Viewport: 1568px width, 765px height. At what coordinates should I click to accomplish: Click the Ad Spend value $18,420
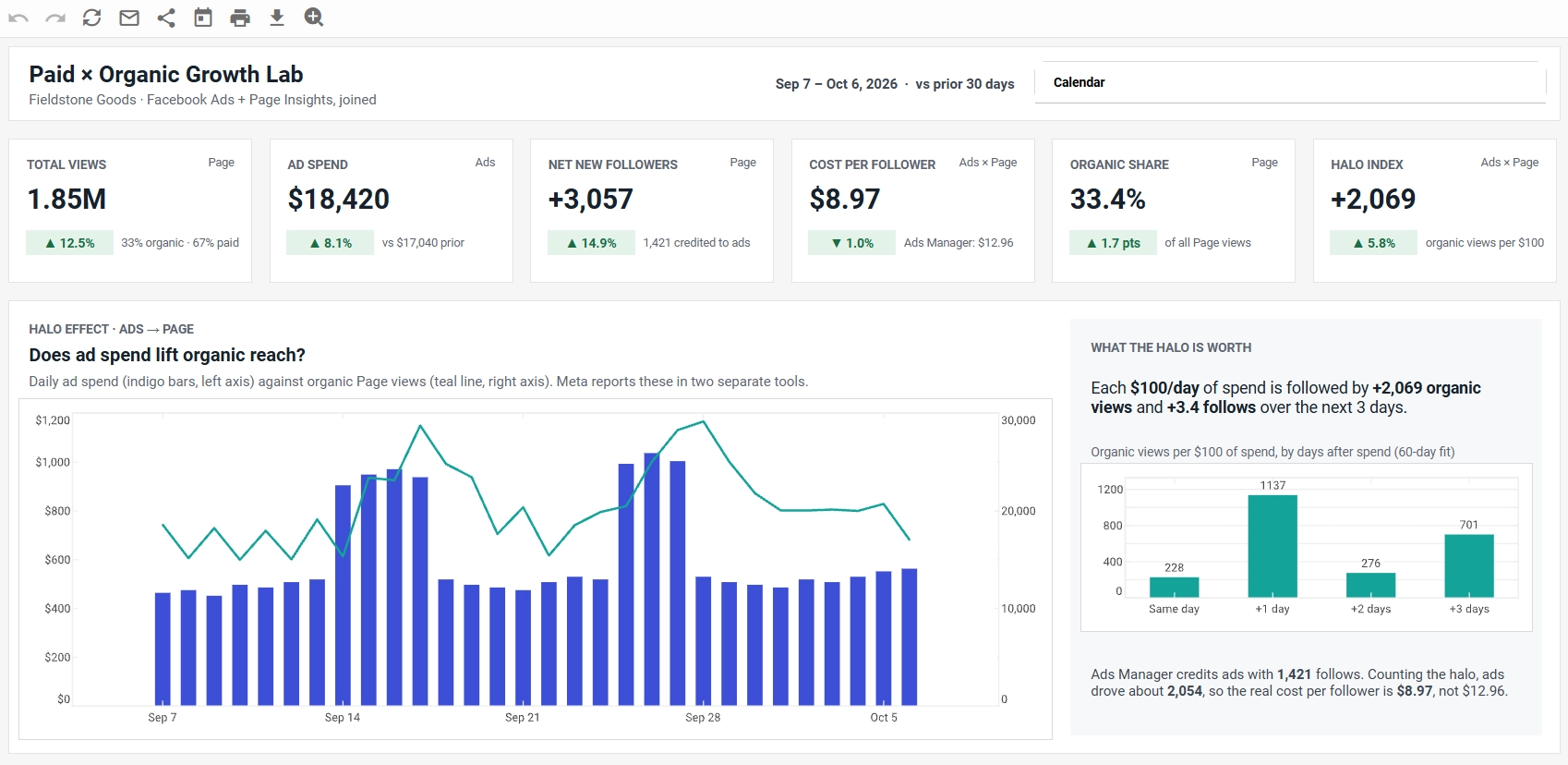[338, 199]
